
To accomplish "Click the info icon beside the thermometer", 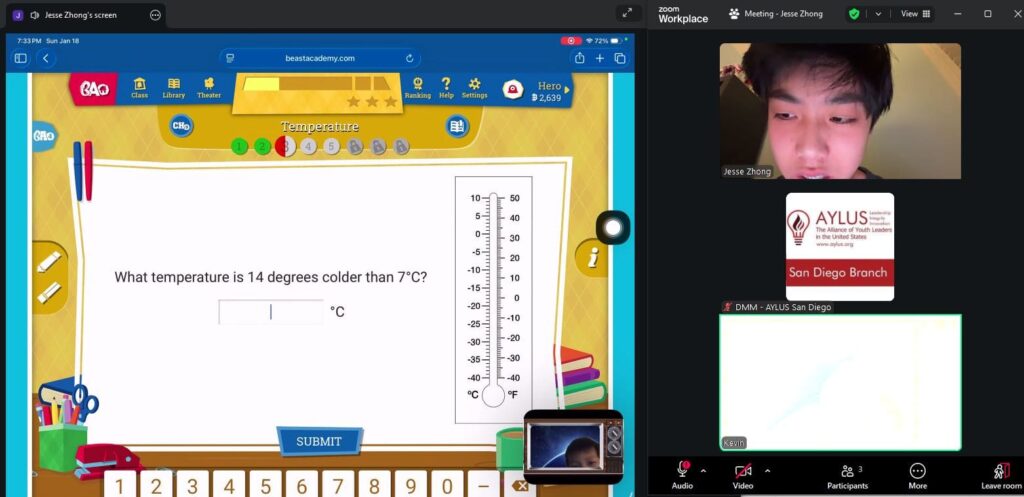I will click(593, 258).
